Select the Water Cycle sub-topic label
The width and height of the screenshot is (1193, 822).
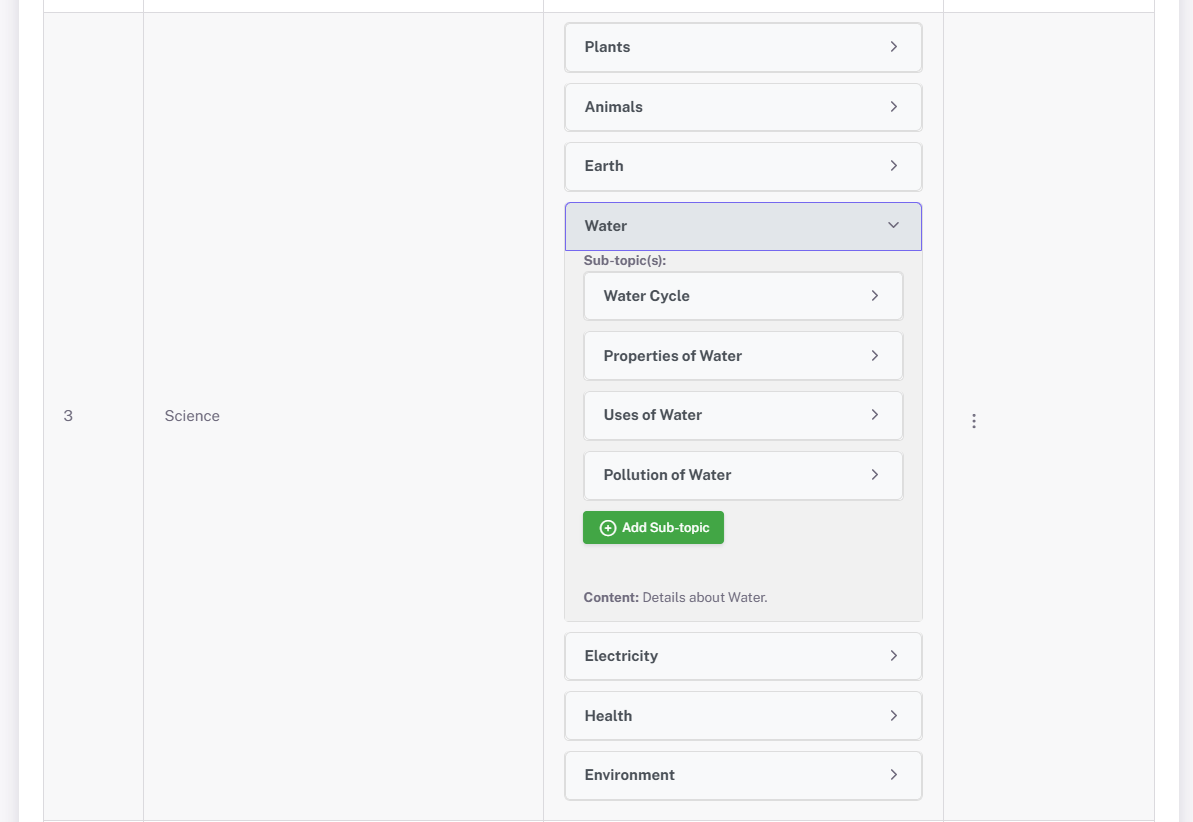[x=646, y=296]
